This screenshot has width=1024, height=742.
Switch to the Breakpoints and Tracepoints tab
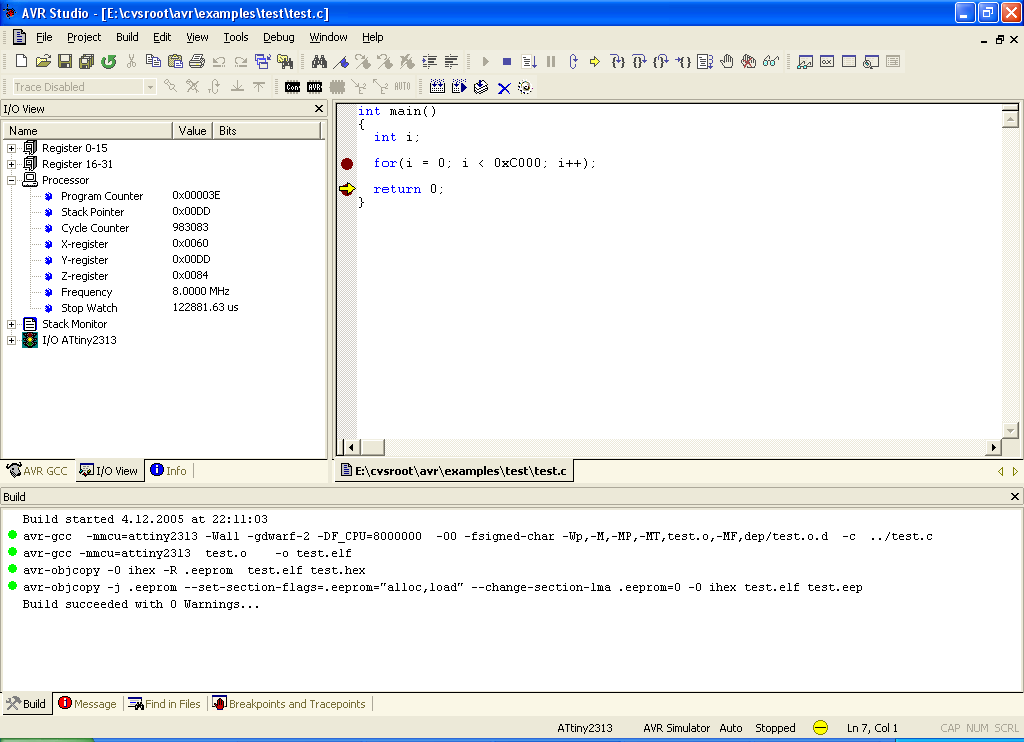288,704
